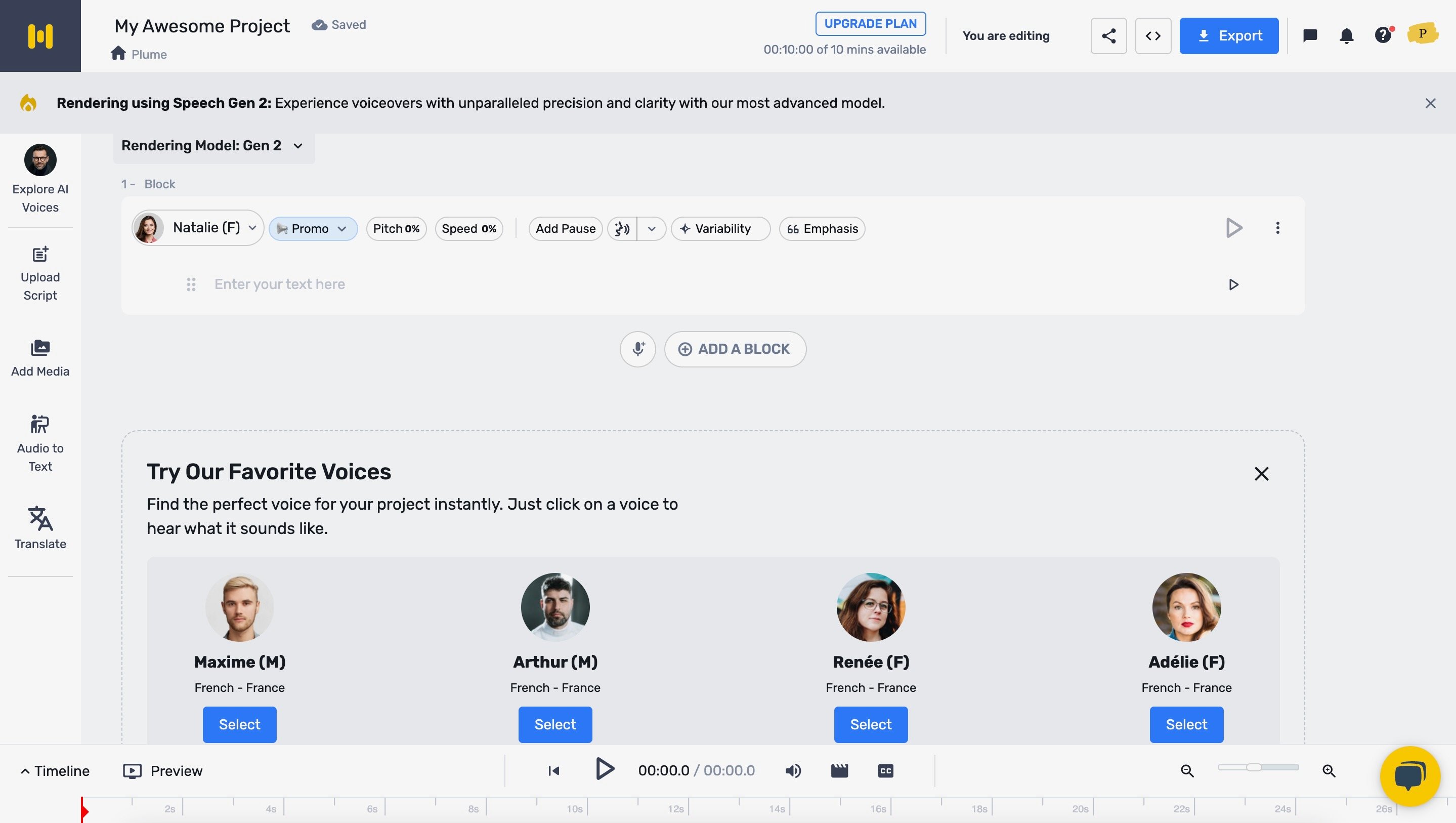Click the embed code icon

(1153, 35)
